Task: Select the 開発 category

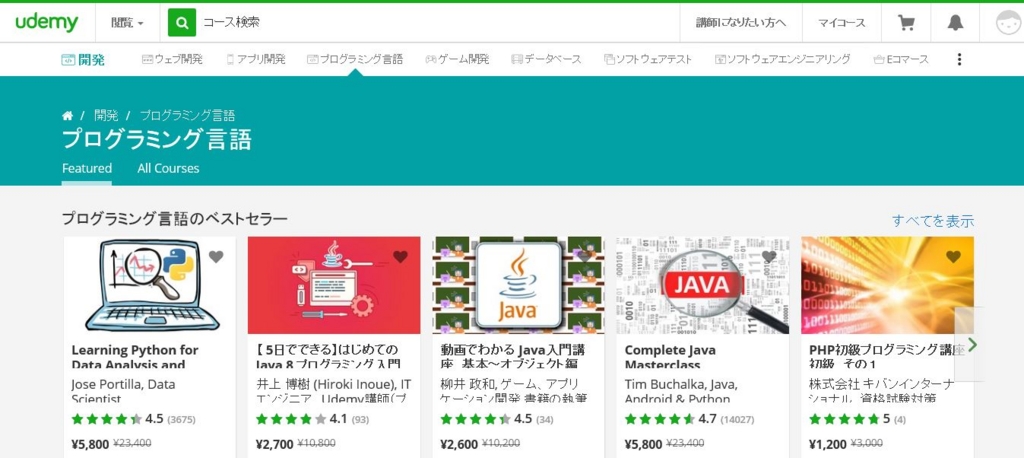Action: pos(83,60)
